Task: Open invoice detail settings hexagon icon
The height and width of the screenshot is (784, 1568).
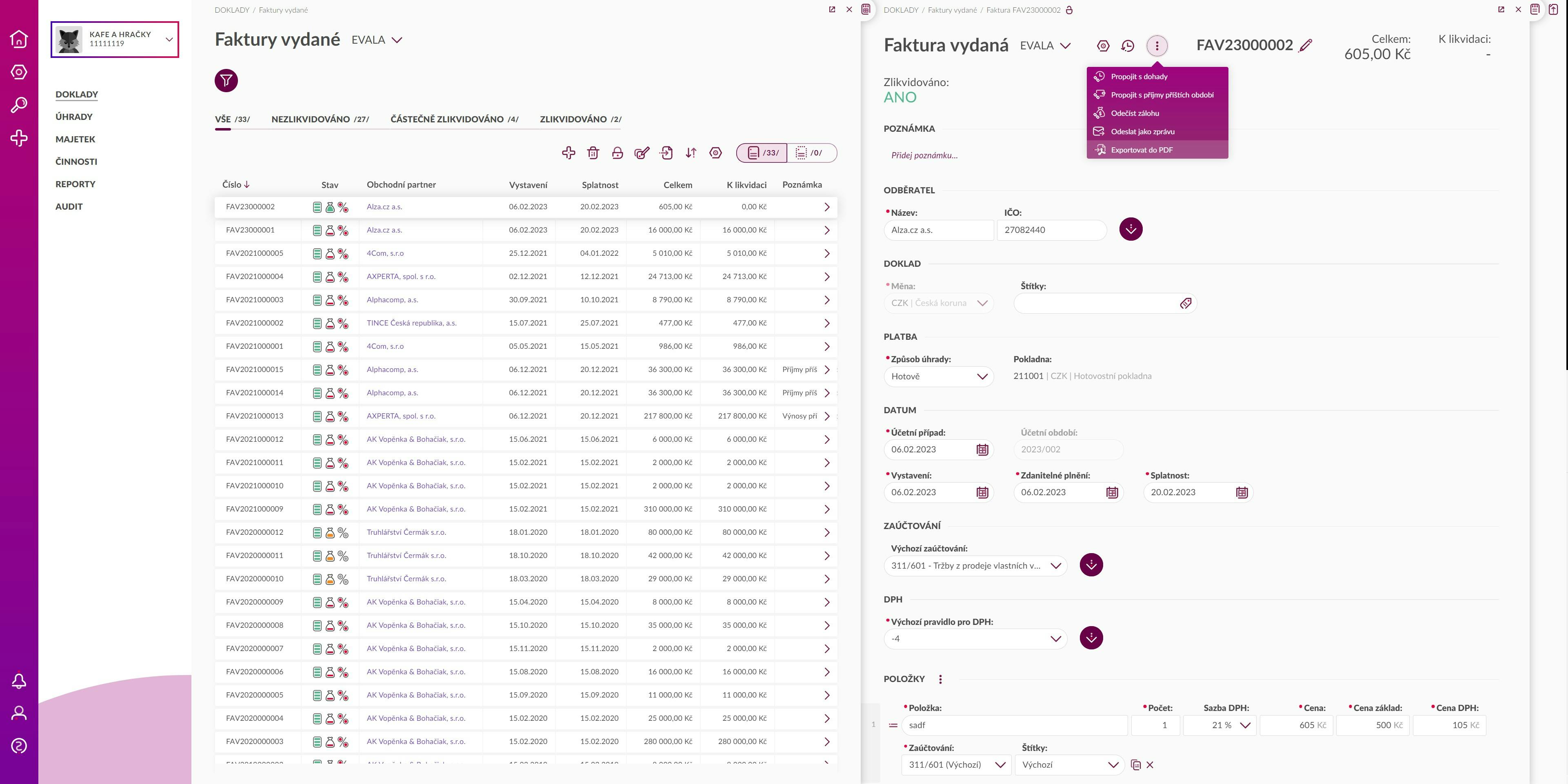Action: point(1103,46)
